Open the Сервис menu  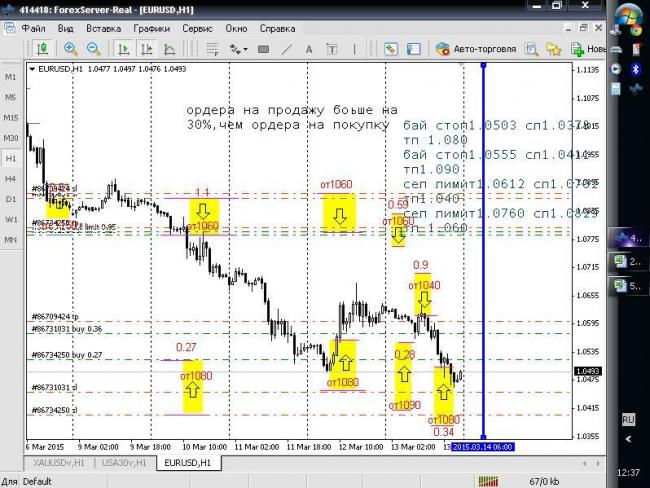click(x=198, y=29)
